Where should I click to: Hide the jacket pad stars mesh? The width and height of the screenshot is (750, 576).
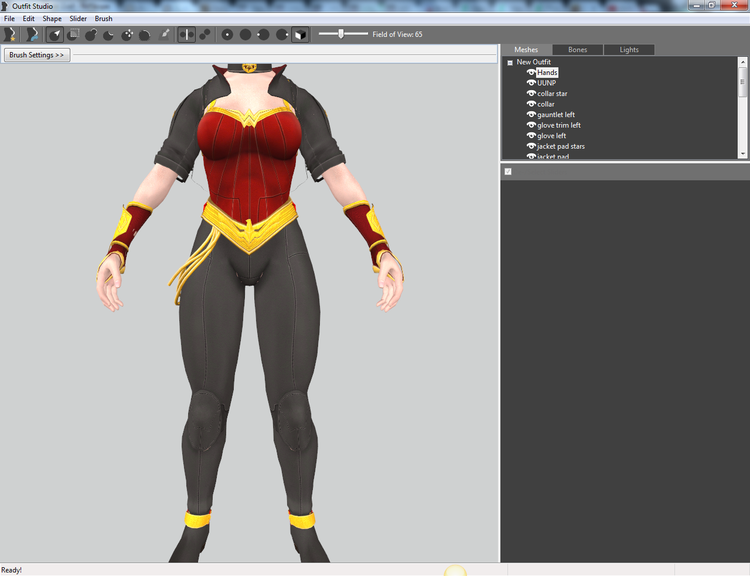pyautogui.click(x=531, y=146)
